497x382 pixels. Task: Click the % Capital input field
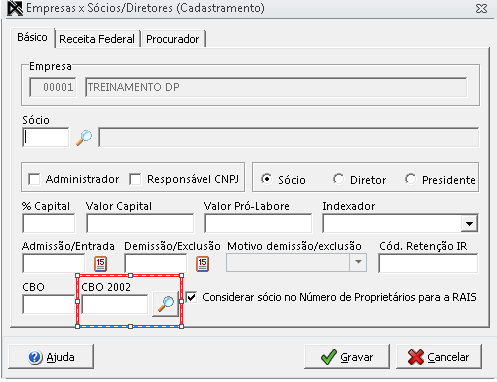pyautogui.click(x=49, y=223)
